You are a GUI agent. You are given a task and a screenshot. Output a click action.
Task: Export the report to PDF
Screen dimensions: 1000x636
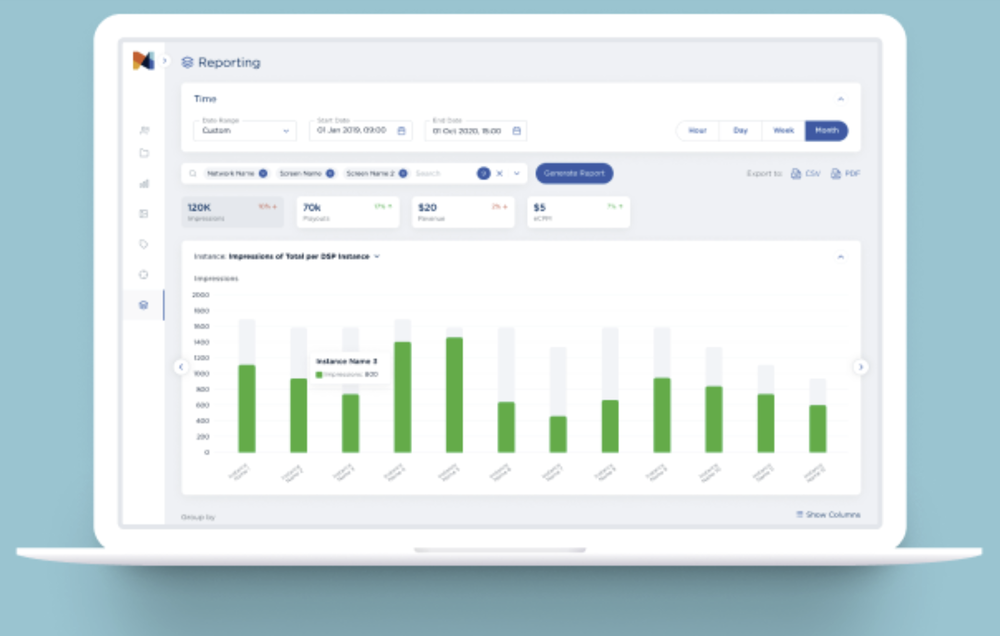pyautogui.click(x=845, y=174)
